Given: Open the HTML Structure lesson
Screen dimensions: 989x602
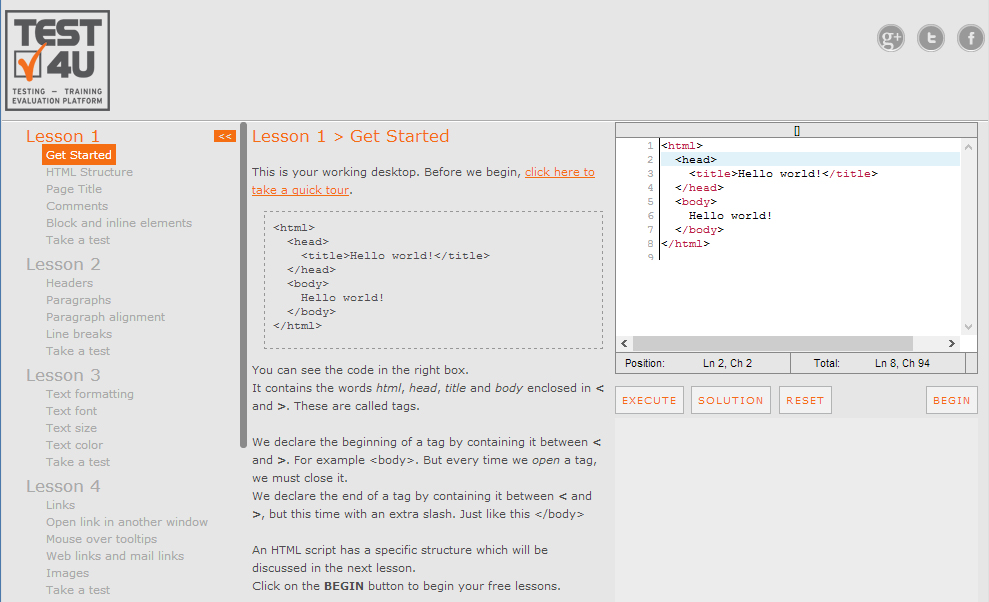Looking at the screenshot, I should point(89,172).
